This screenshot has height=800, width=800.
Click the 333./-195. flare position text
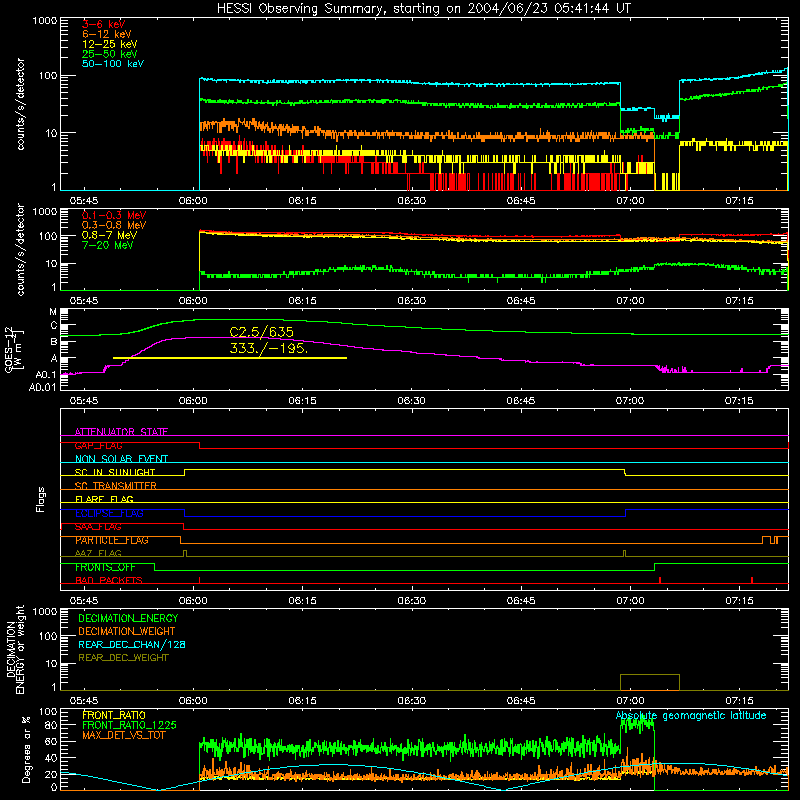pyautogui.click(x=268, y=348)
